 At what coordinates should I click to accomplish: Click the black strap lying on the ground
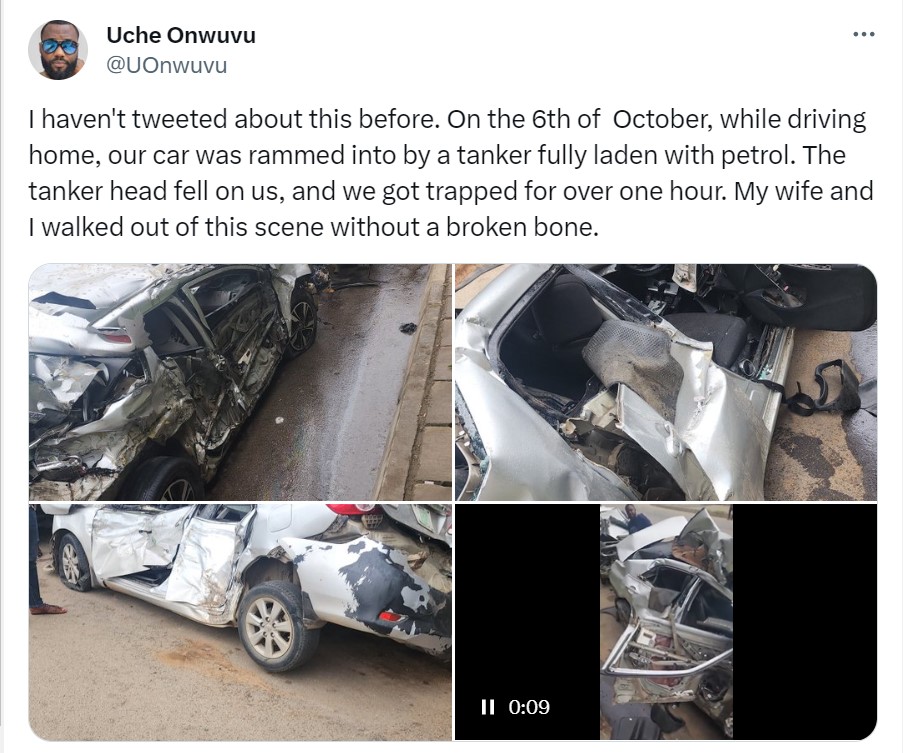coord(824,387)
